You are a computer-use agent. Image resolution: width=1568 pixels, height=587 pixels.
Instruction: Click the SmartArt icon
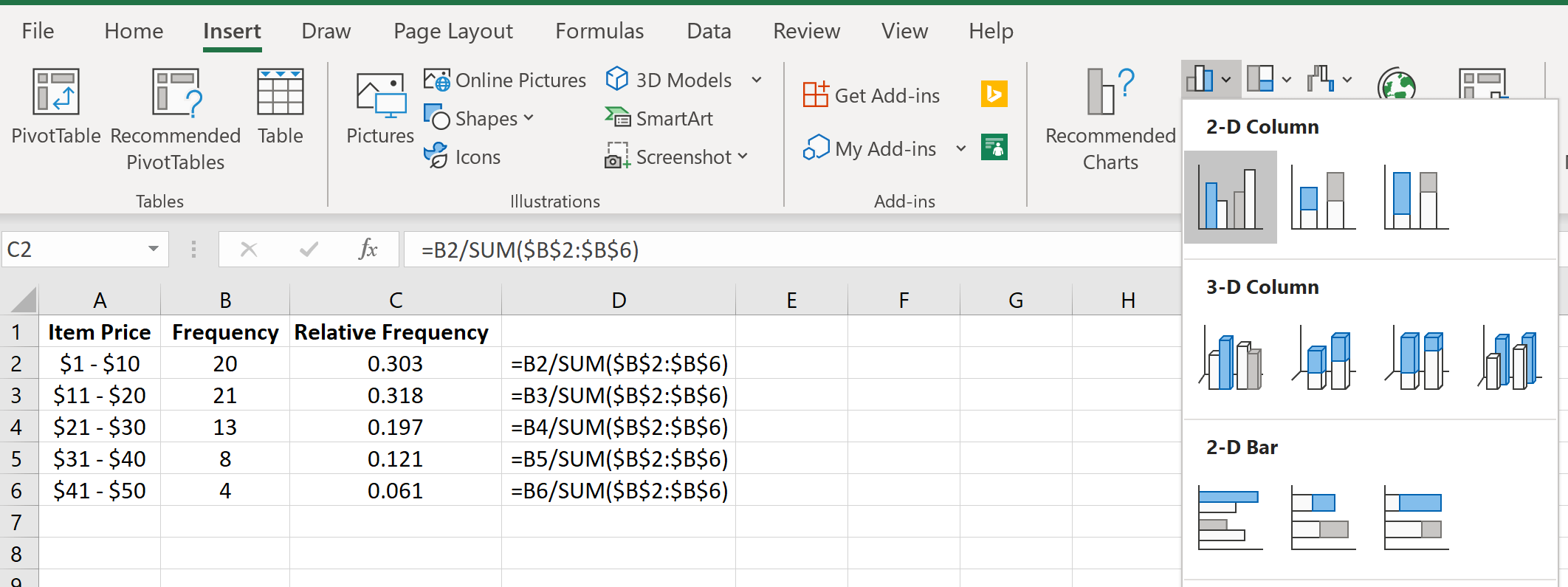pyautogui.click(x=617, y=118)
